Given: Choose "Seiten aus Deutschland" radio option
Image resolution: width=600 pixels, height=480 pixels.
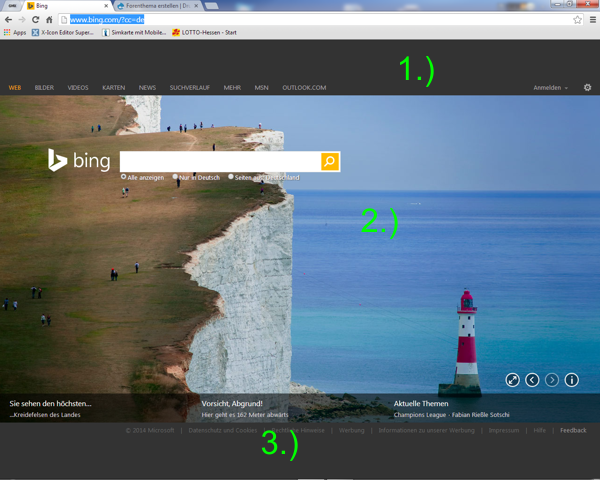Looking at the screenshot, I should [x=231, y=177].
